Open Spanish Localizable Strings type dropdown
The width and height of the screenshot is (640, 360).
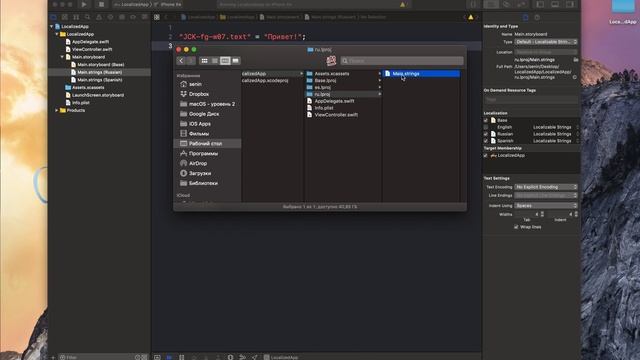pyautogui.click(x=556, y=141)
